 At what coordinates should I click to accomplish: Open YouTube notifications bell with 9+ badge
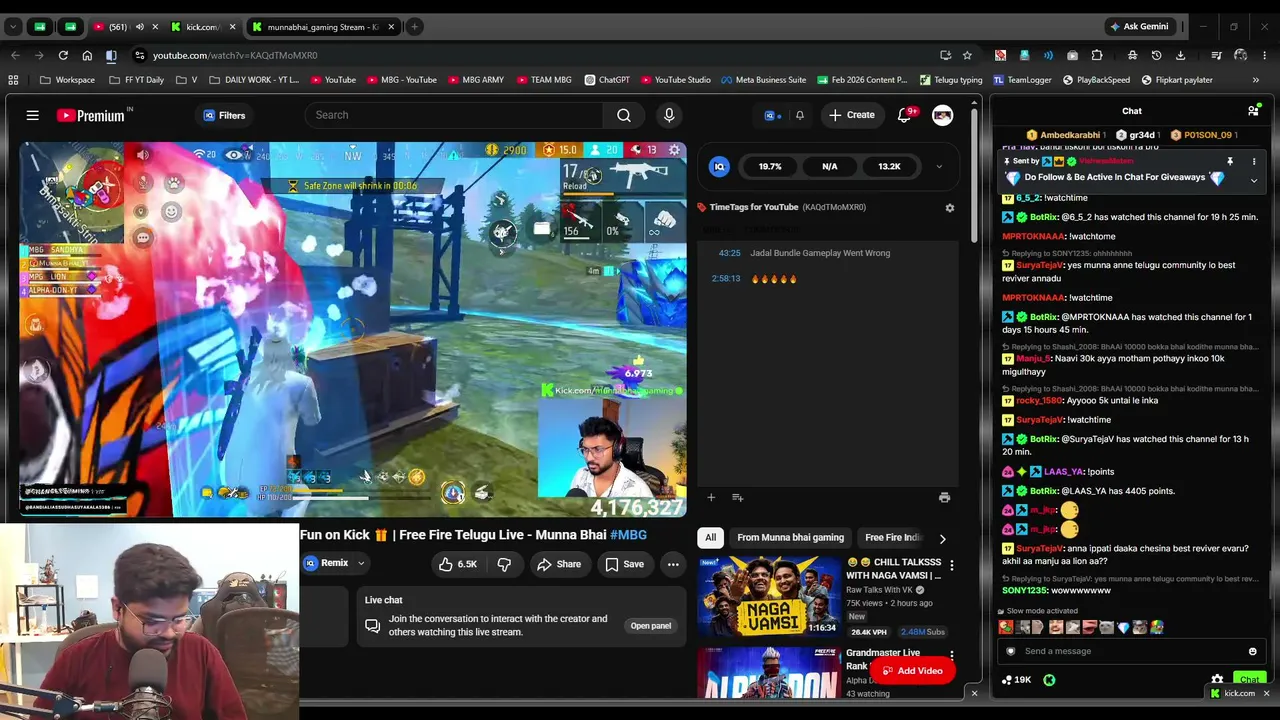pos(905,115)
